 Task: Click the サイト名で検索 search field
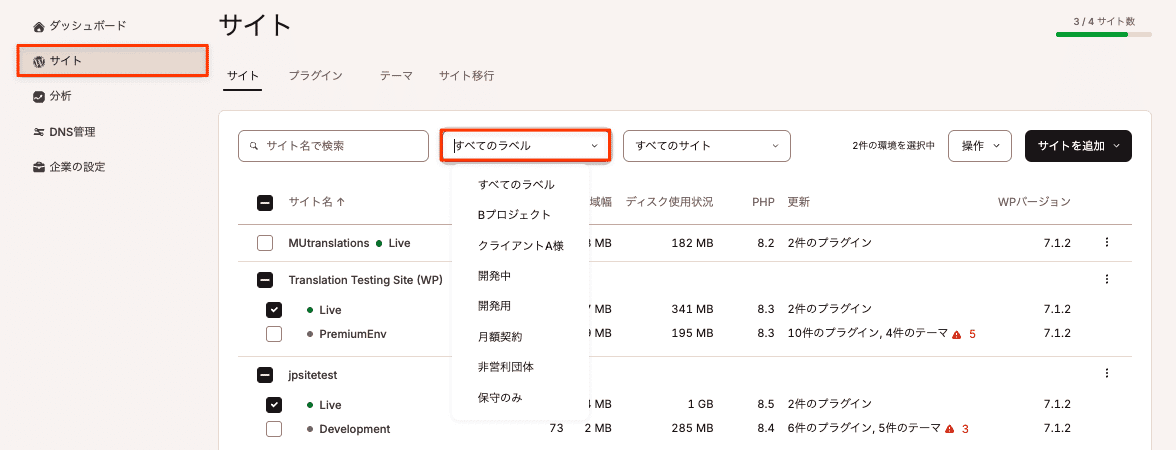(334, 146)
